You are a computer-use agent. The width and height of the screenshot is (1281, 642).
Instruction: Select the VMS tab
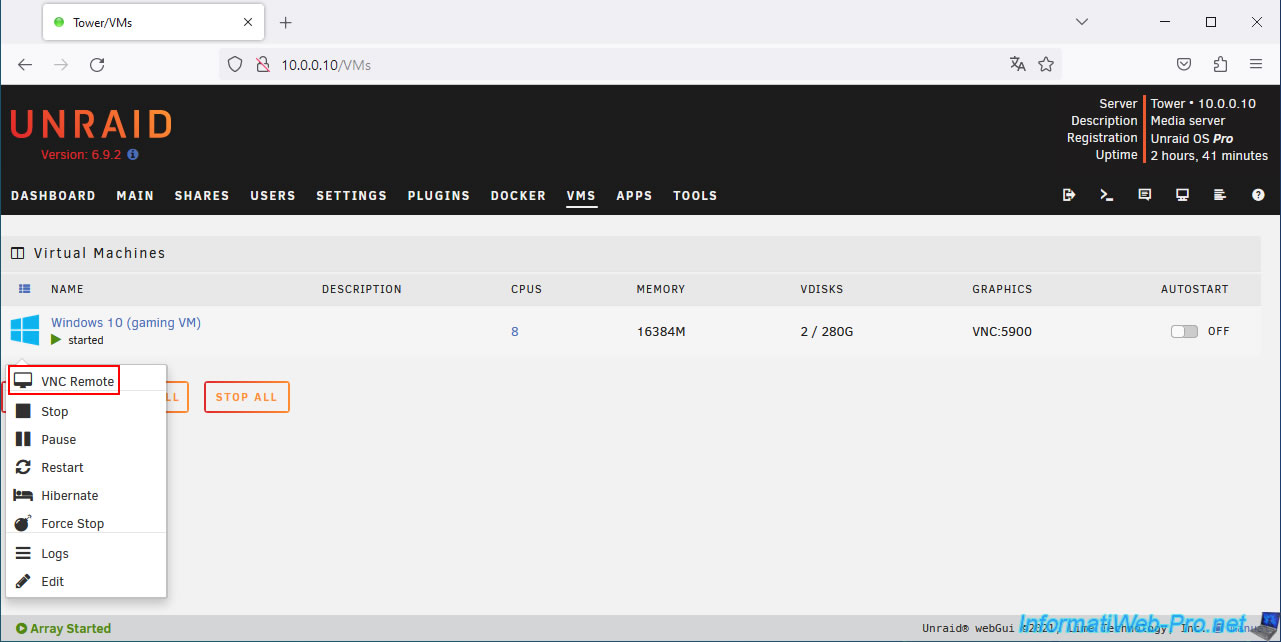[x=581, y=196]
